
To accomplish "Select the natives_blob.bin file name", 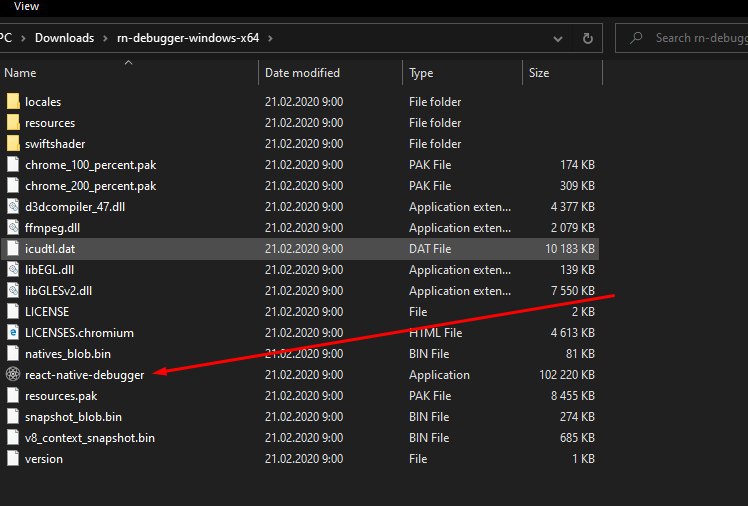I will coord(68,354).
